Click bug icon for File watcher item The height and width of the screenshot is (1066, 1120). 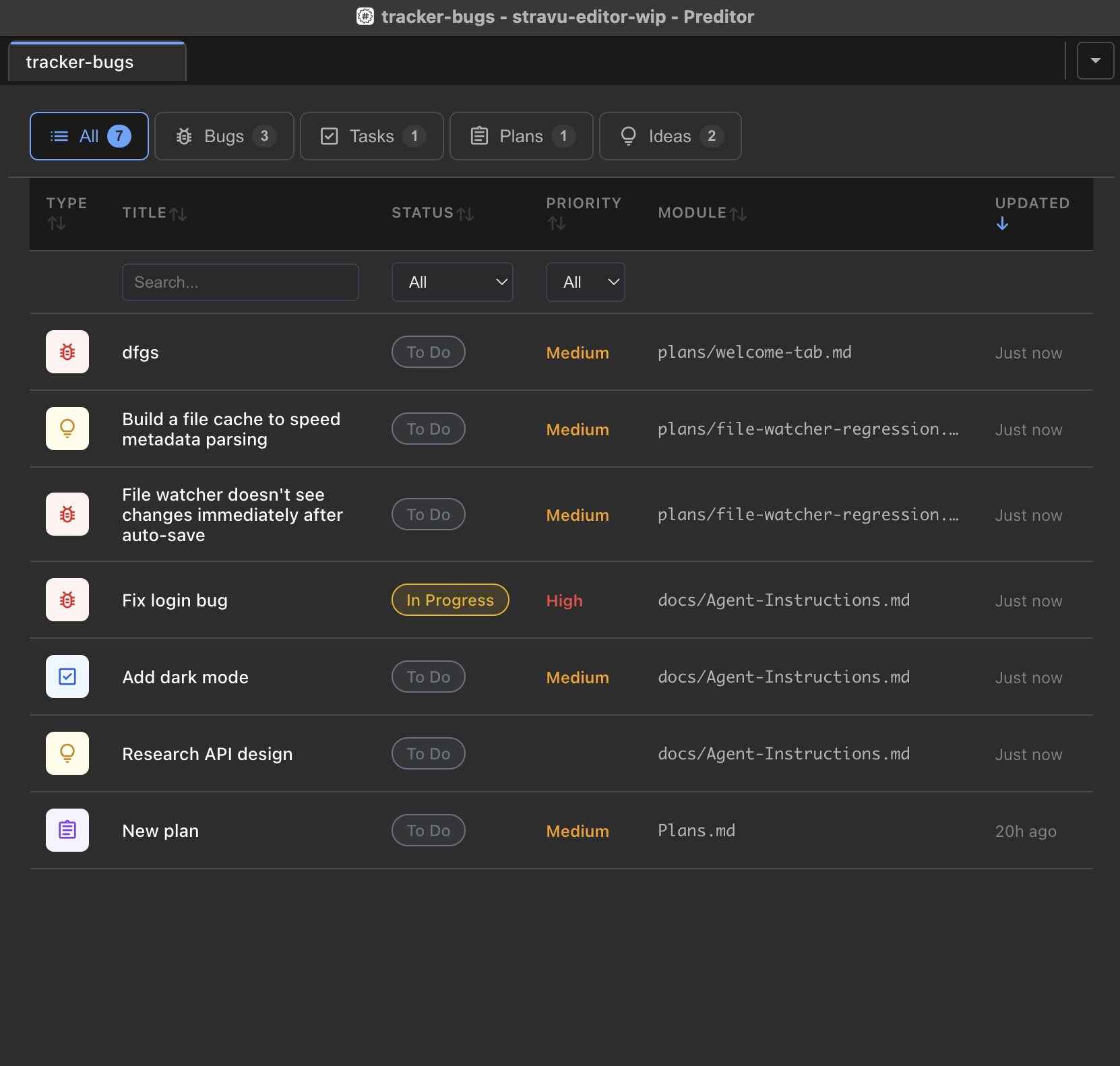(x=67, y=514)
